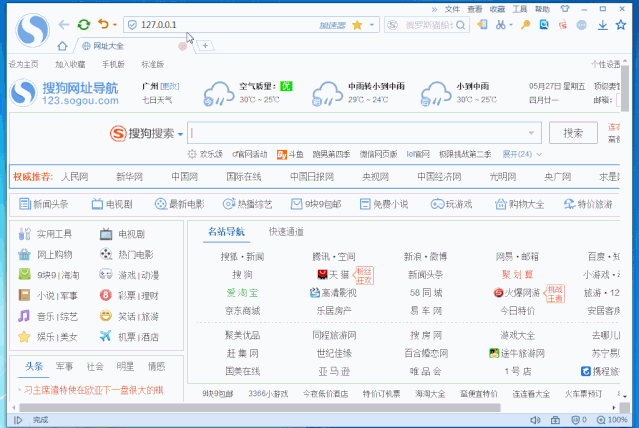Open address bar dropdown arrow
Viewport: 639px width, 428px height.
tap(372, 25)
